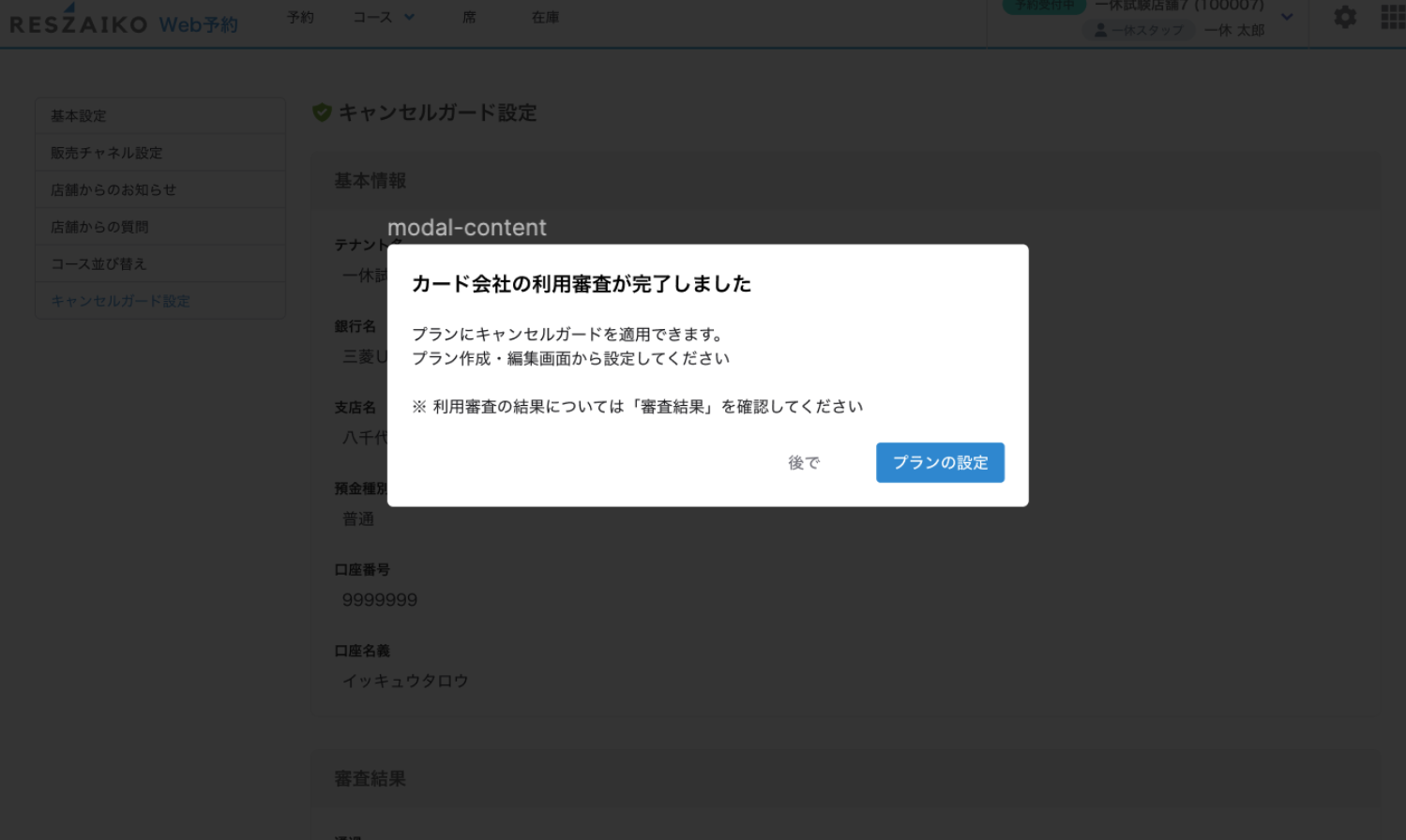Expand the store account chevron

pyautogui.click(x=1287, y=17)
